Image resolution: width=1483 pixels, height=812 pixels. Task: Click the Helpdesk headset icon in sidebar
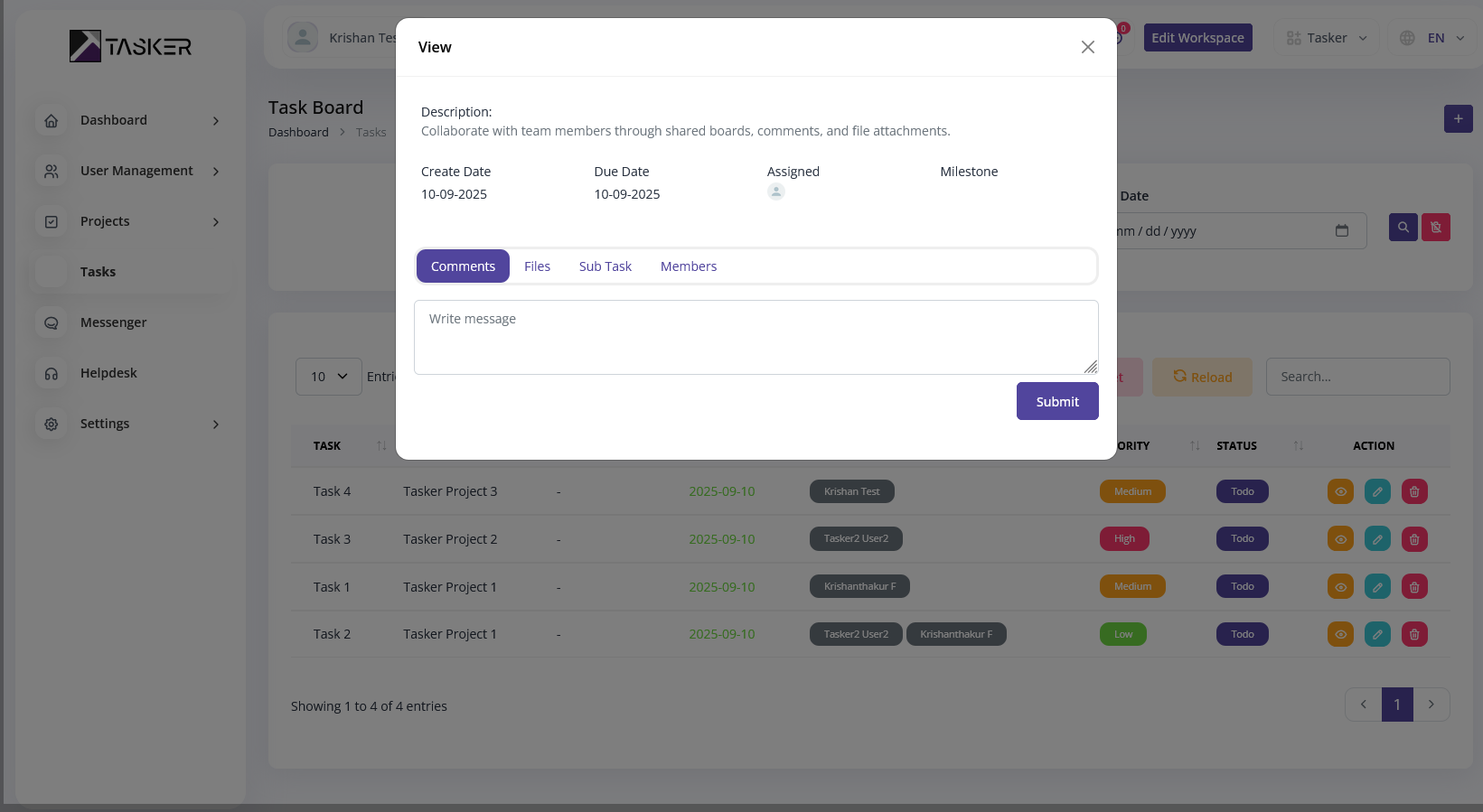(52, 373)
